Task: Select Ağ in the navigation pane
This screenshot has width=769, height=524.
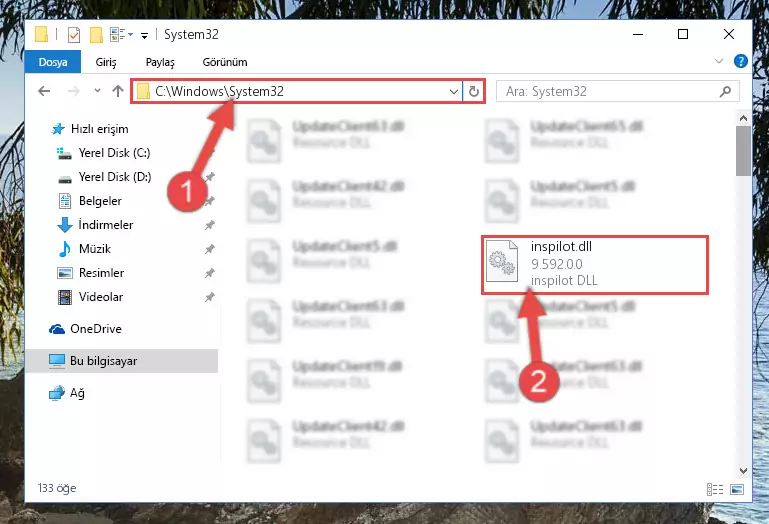Action: [67, 393]
